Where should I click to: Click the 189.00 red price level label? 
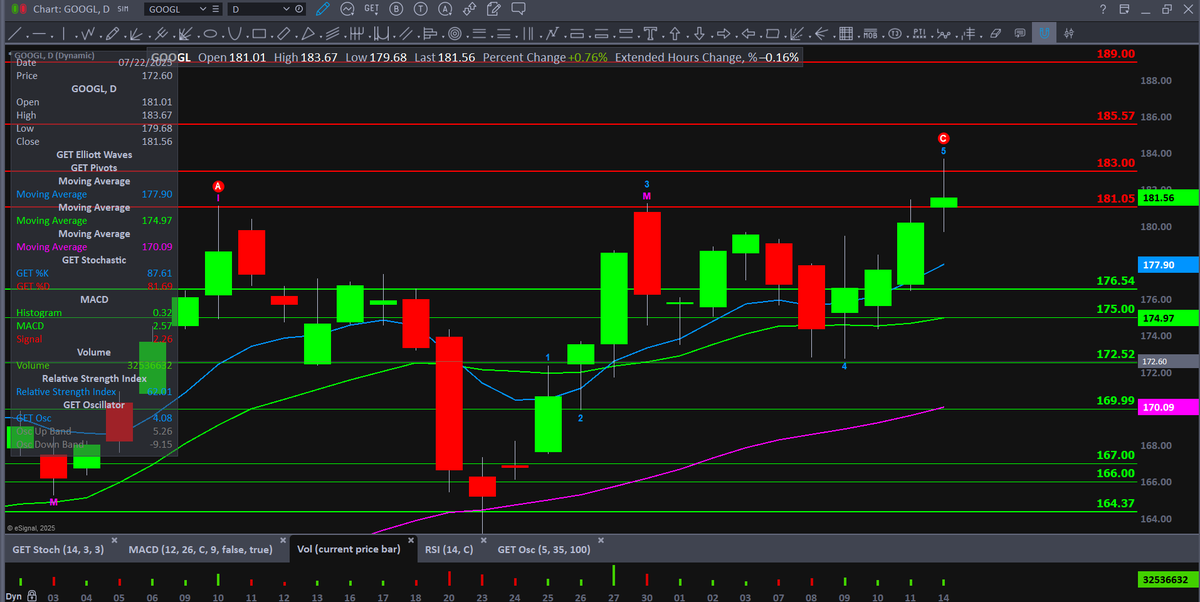pyautogui.click(x=1115, y=53)
